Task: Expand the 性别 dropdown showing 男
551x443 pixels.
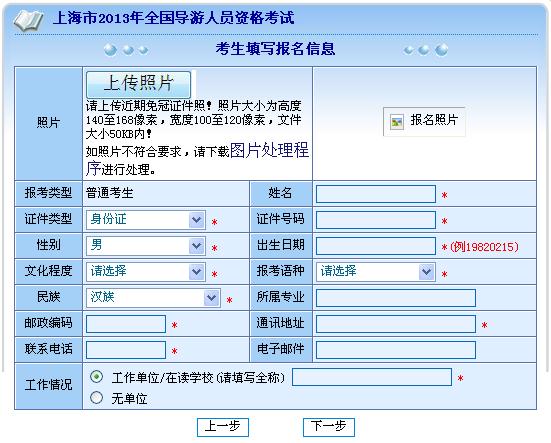Action: pyautogui.click(x=146, y=246)
